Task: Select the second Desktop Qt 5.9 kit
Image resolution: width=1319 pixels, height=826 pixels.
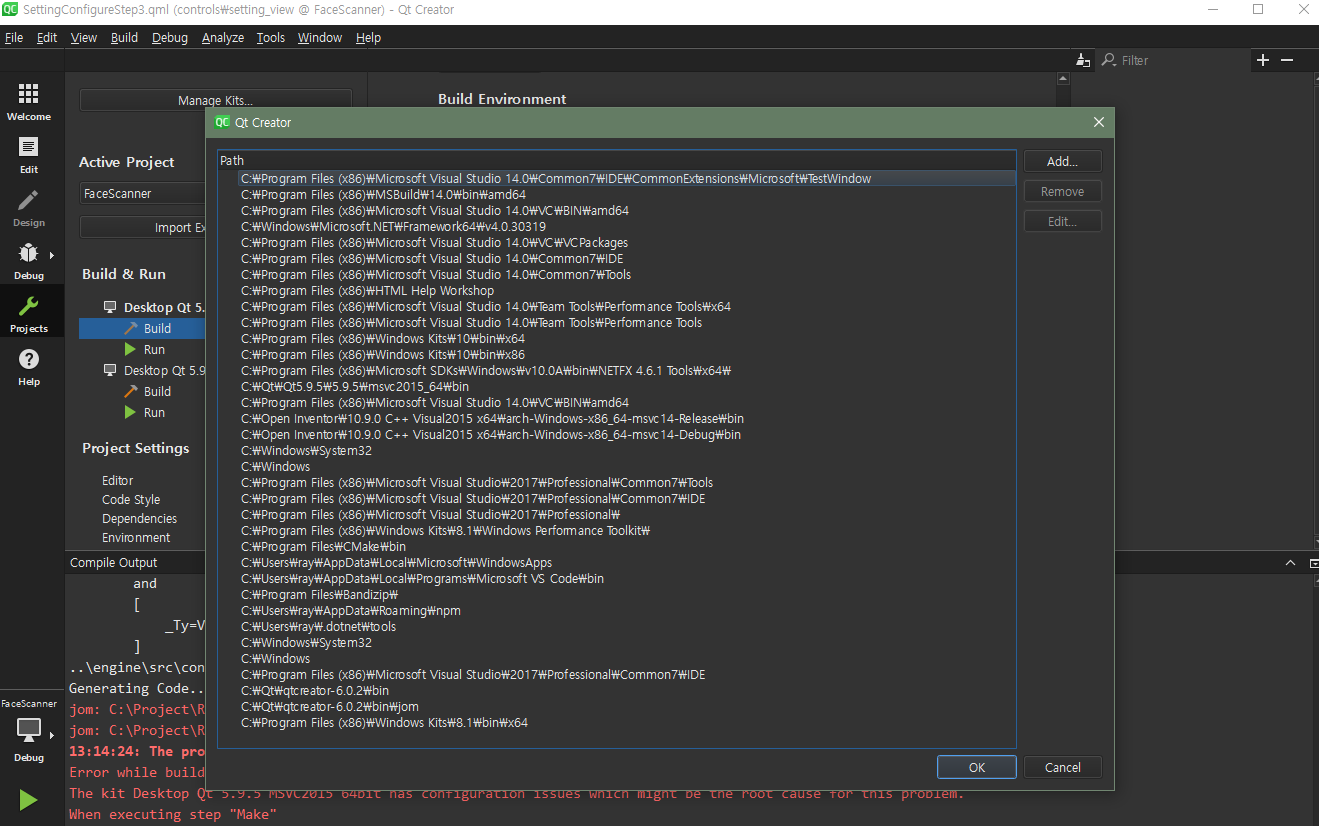Action: pos(154,370)
